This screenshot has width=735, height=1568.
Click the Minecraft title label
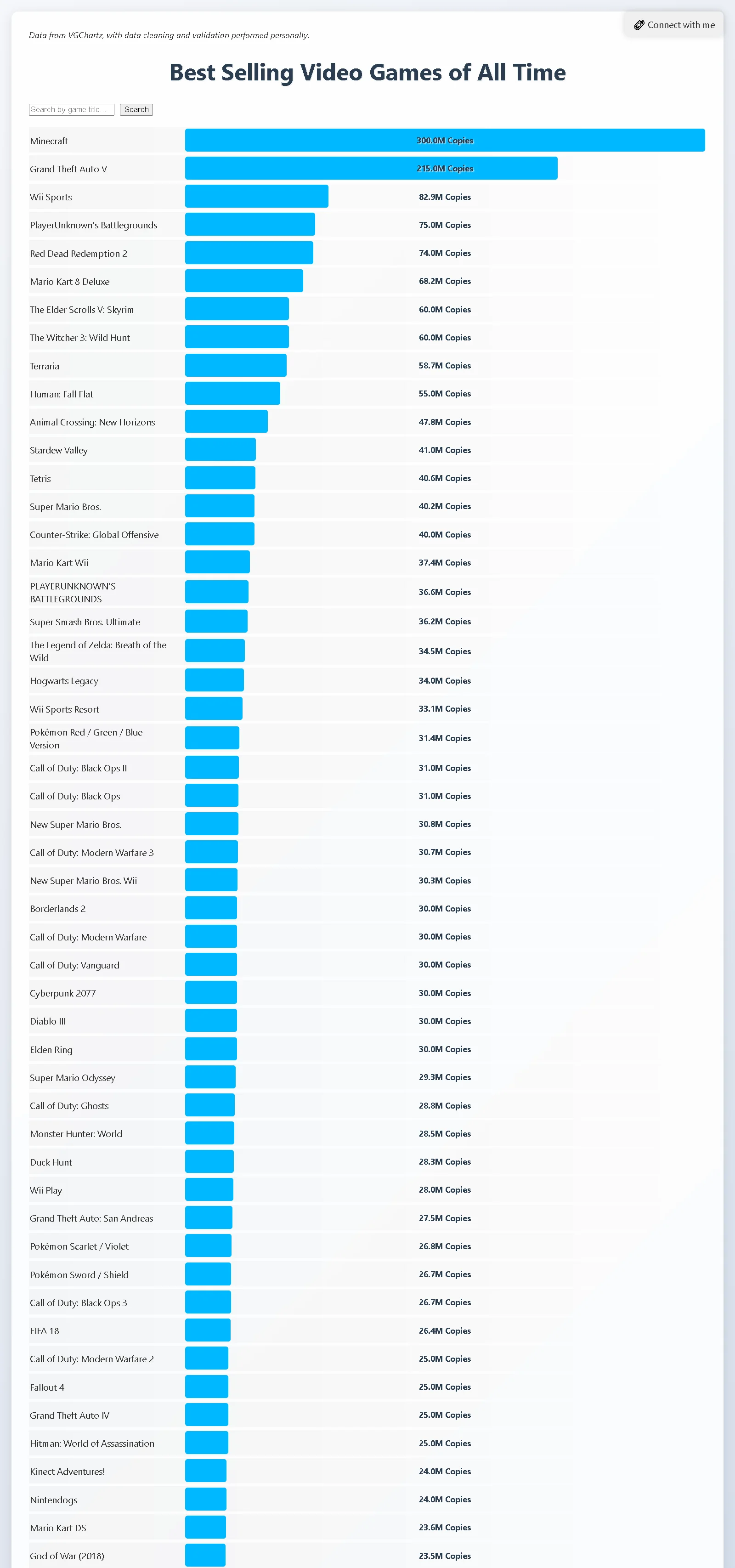tap(49, 141)
